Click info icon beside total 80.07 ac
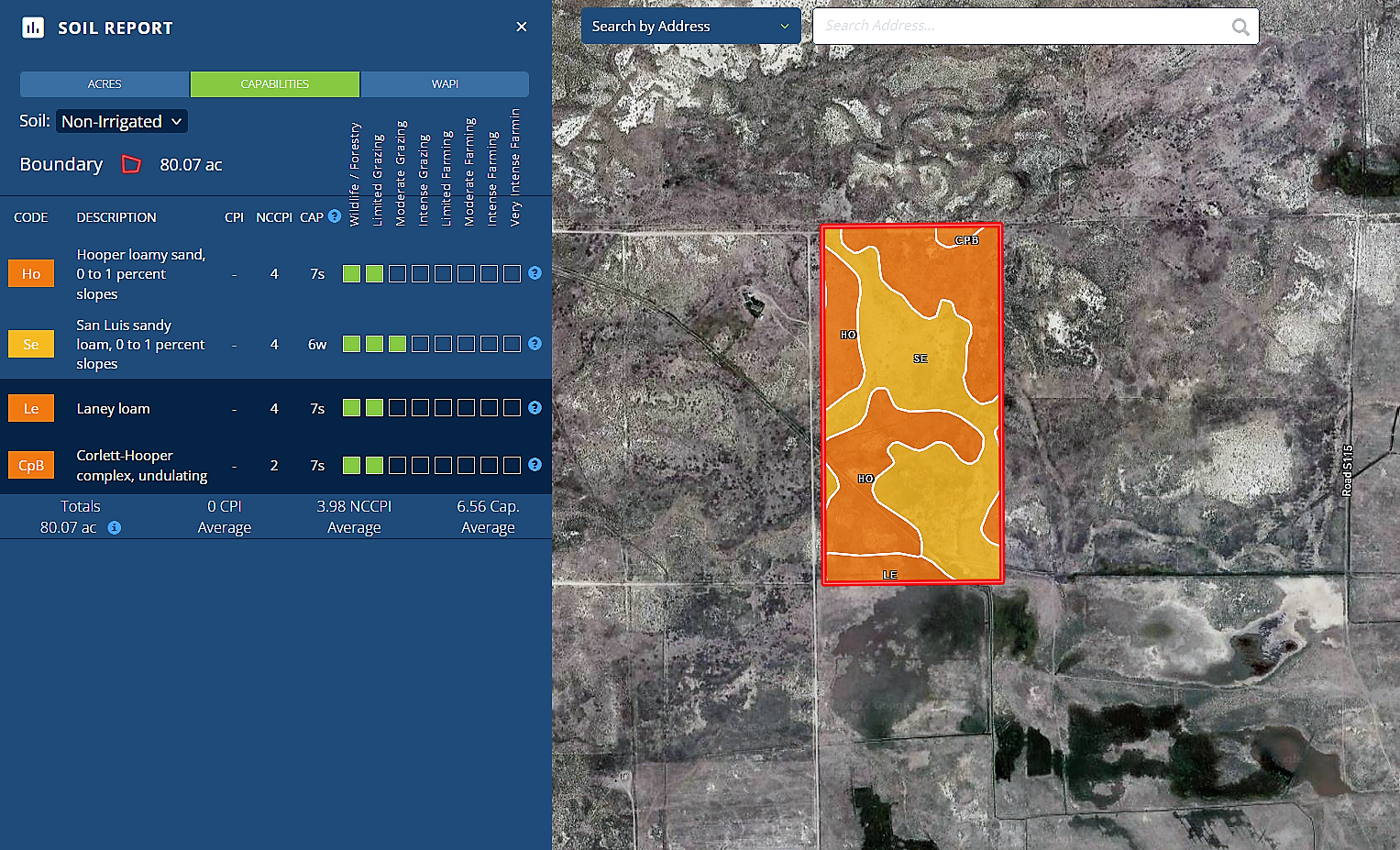 pyautogui.click(x=115, y=528)
